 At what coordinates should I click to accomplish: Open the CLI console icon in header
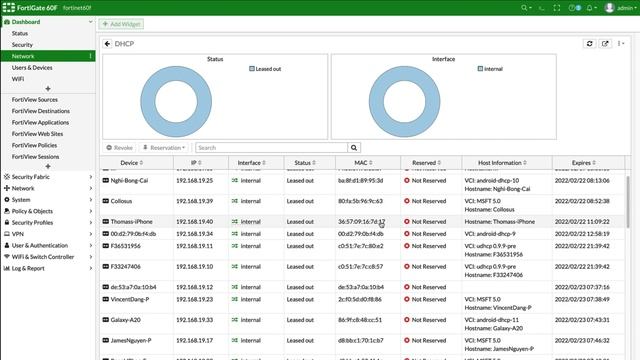[542, 8]
